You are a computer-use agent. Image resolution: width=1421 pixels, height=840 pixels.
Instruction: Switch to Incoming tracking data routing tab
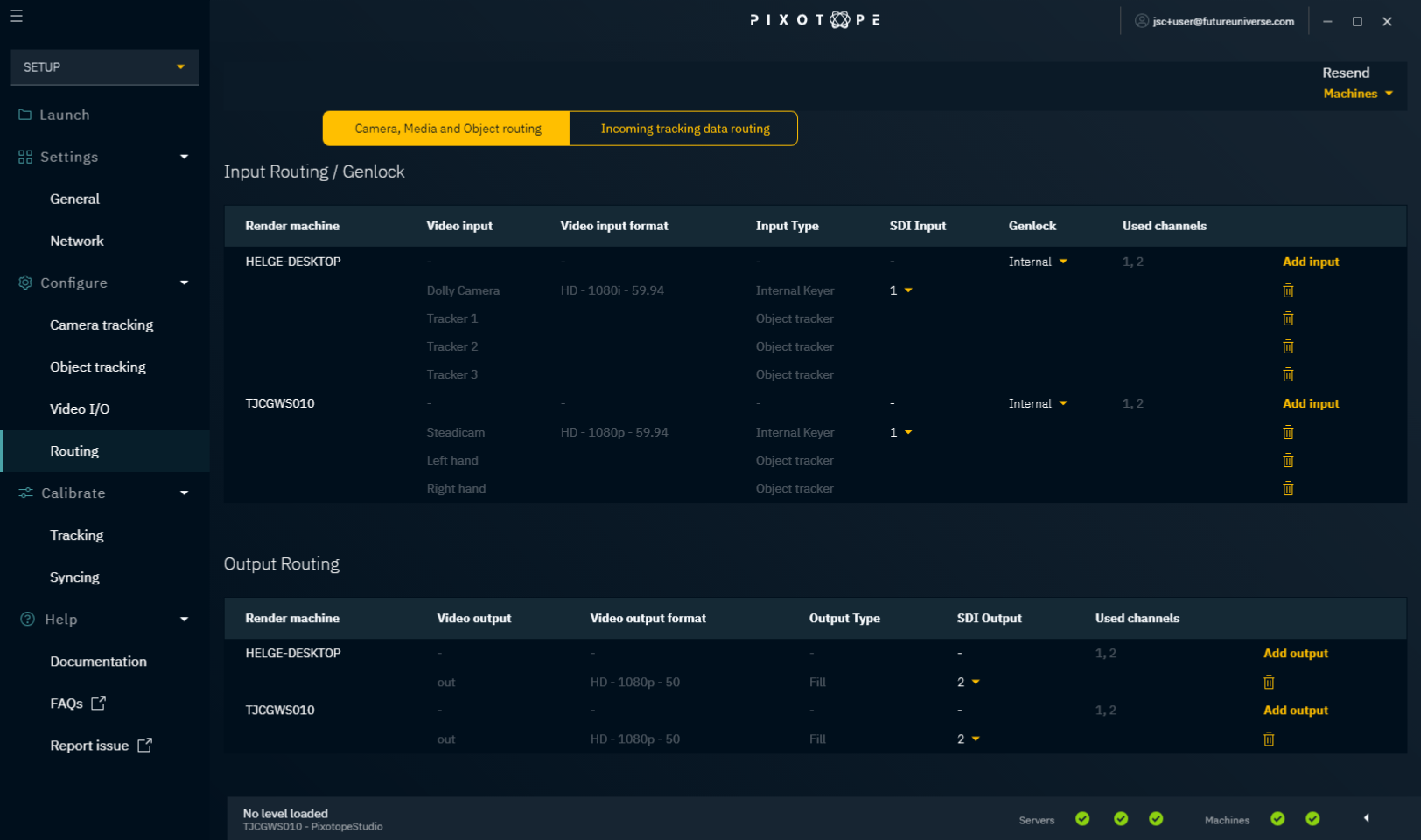coord(684,129)
